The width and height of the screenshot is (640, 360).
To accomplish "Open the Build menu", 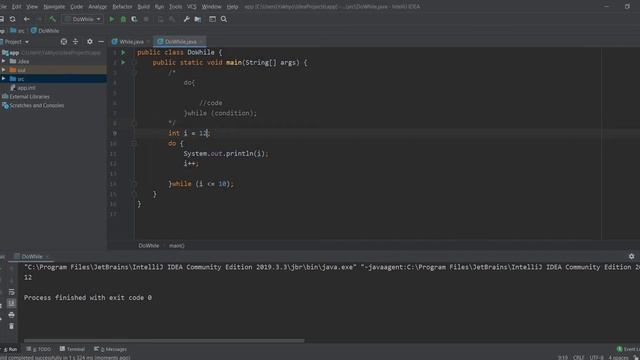I will coord(143,7).
